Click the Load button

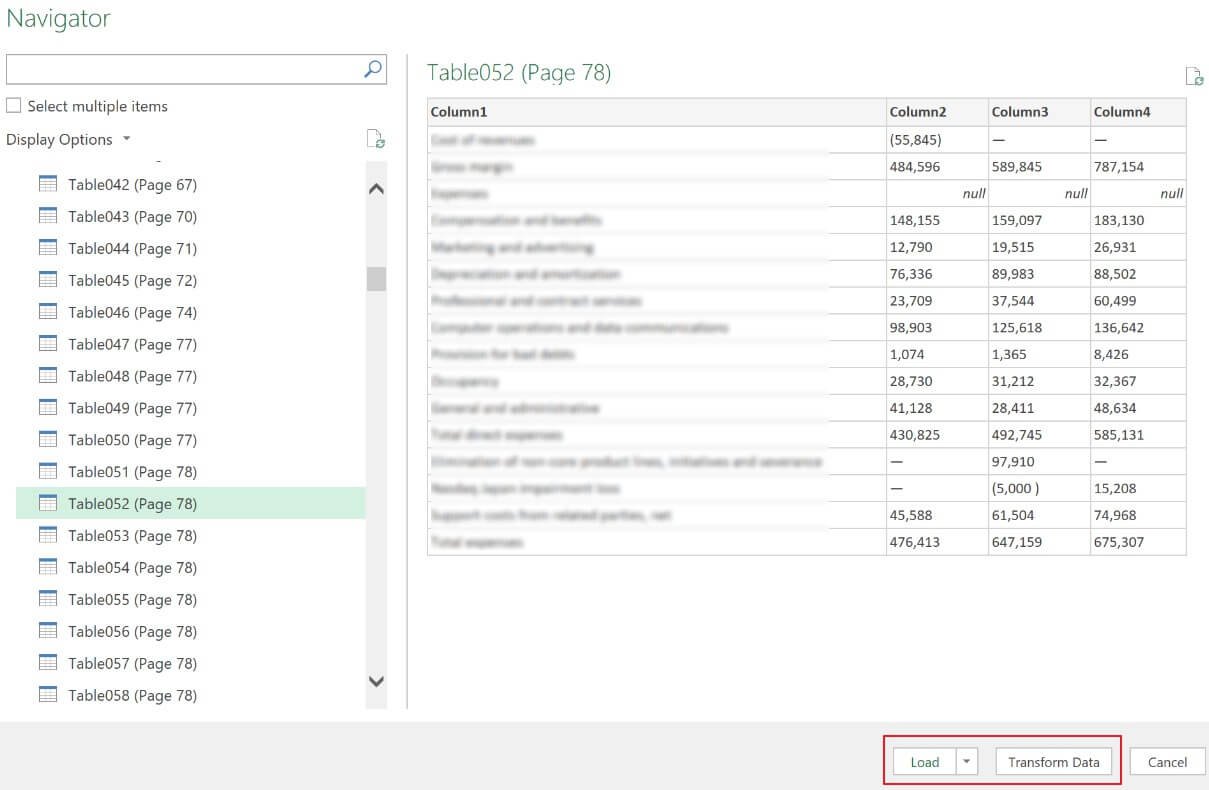pos(924,761)
